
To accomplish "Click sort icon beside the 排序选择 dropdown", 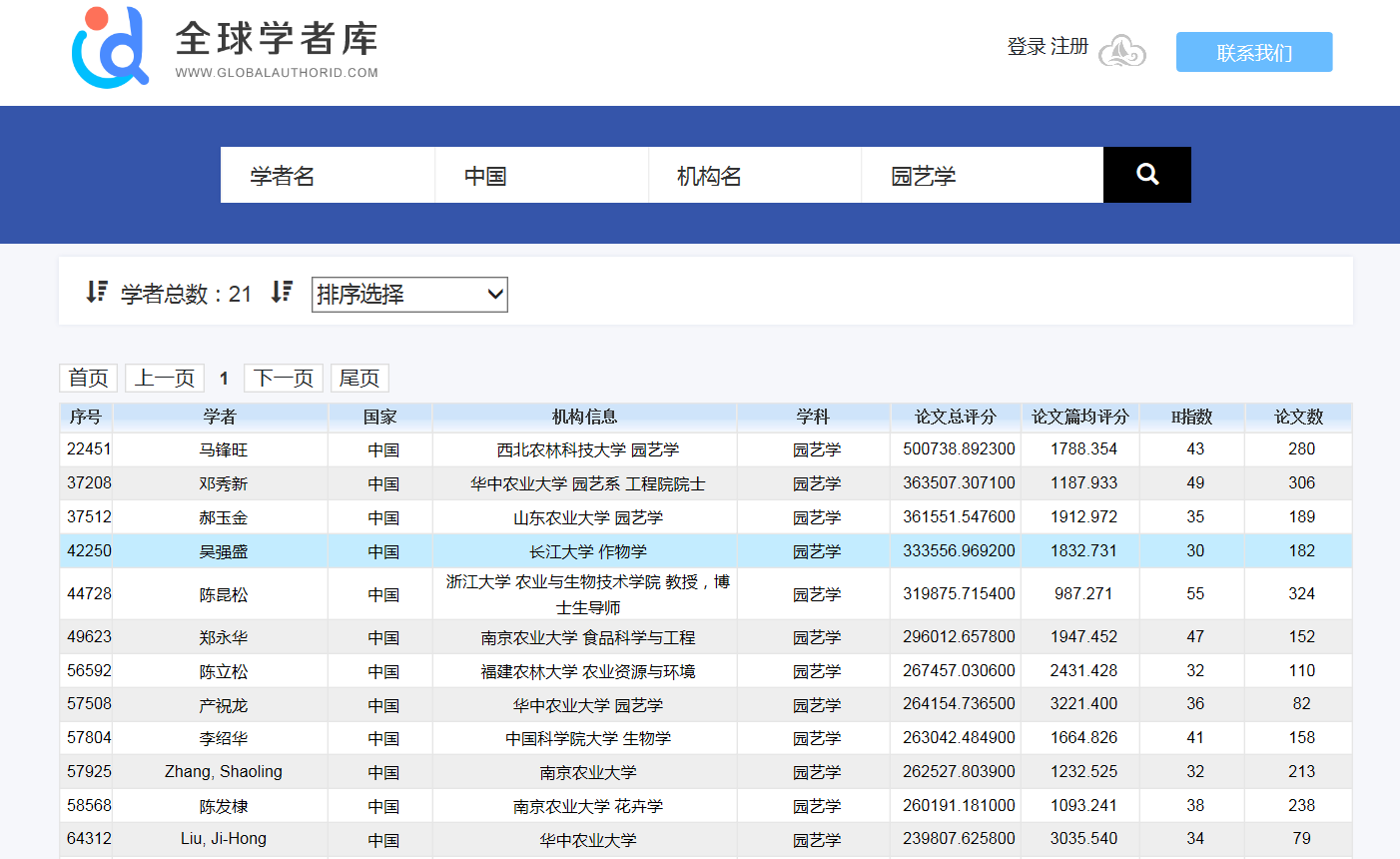I will [x=282, y=292].
